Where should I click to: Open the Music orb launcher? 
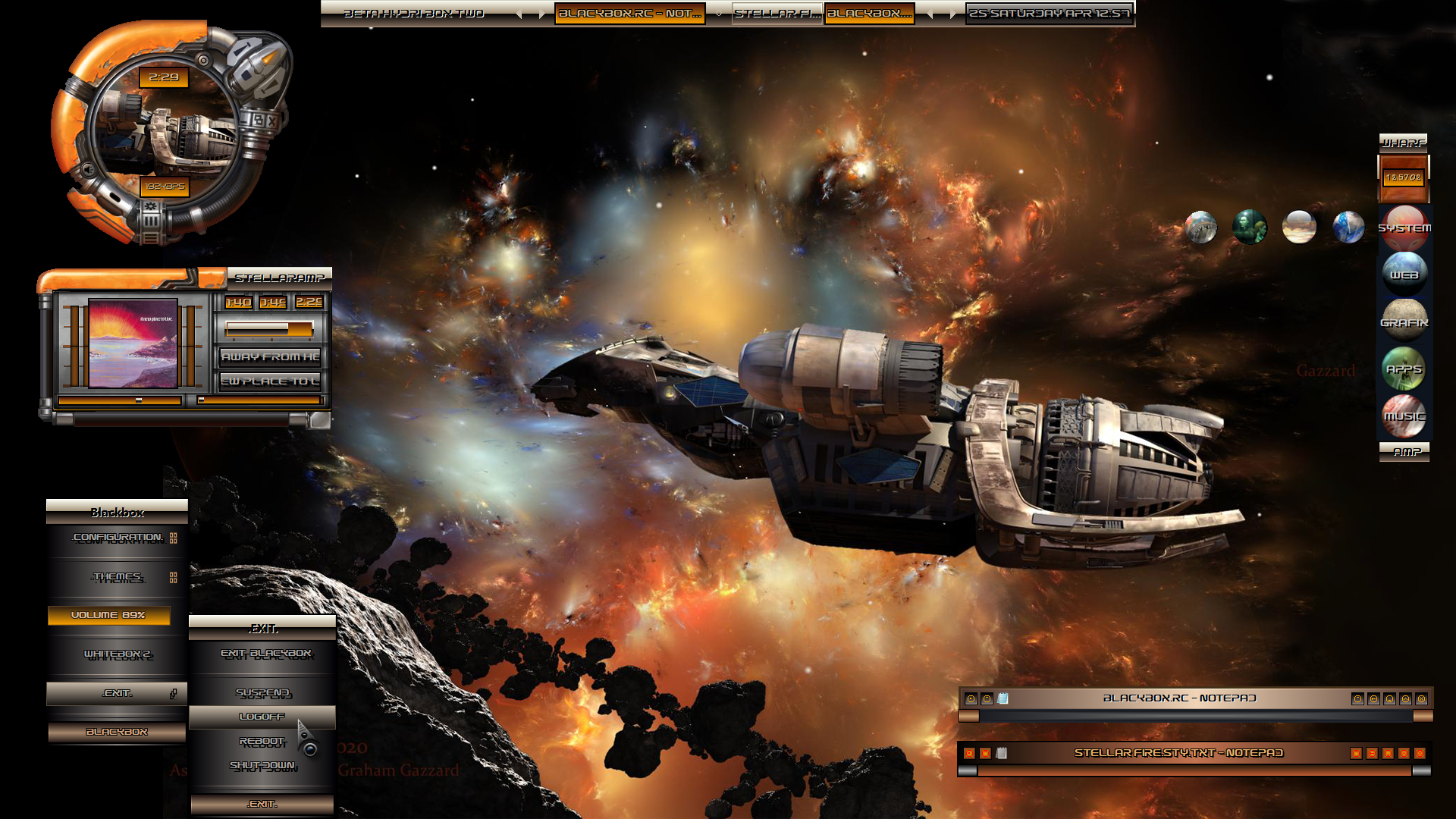pos(1404,416)
